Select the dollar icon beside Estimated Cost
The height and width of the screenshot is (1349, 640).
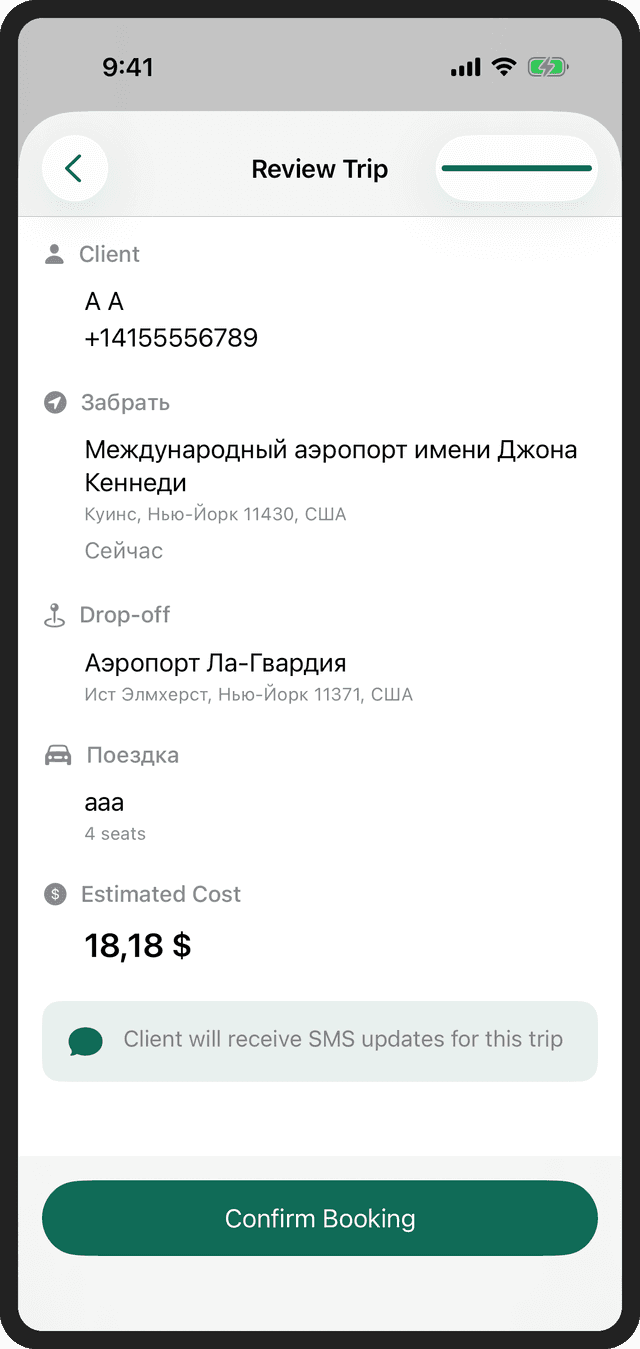[58, 894]
